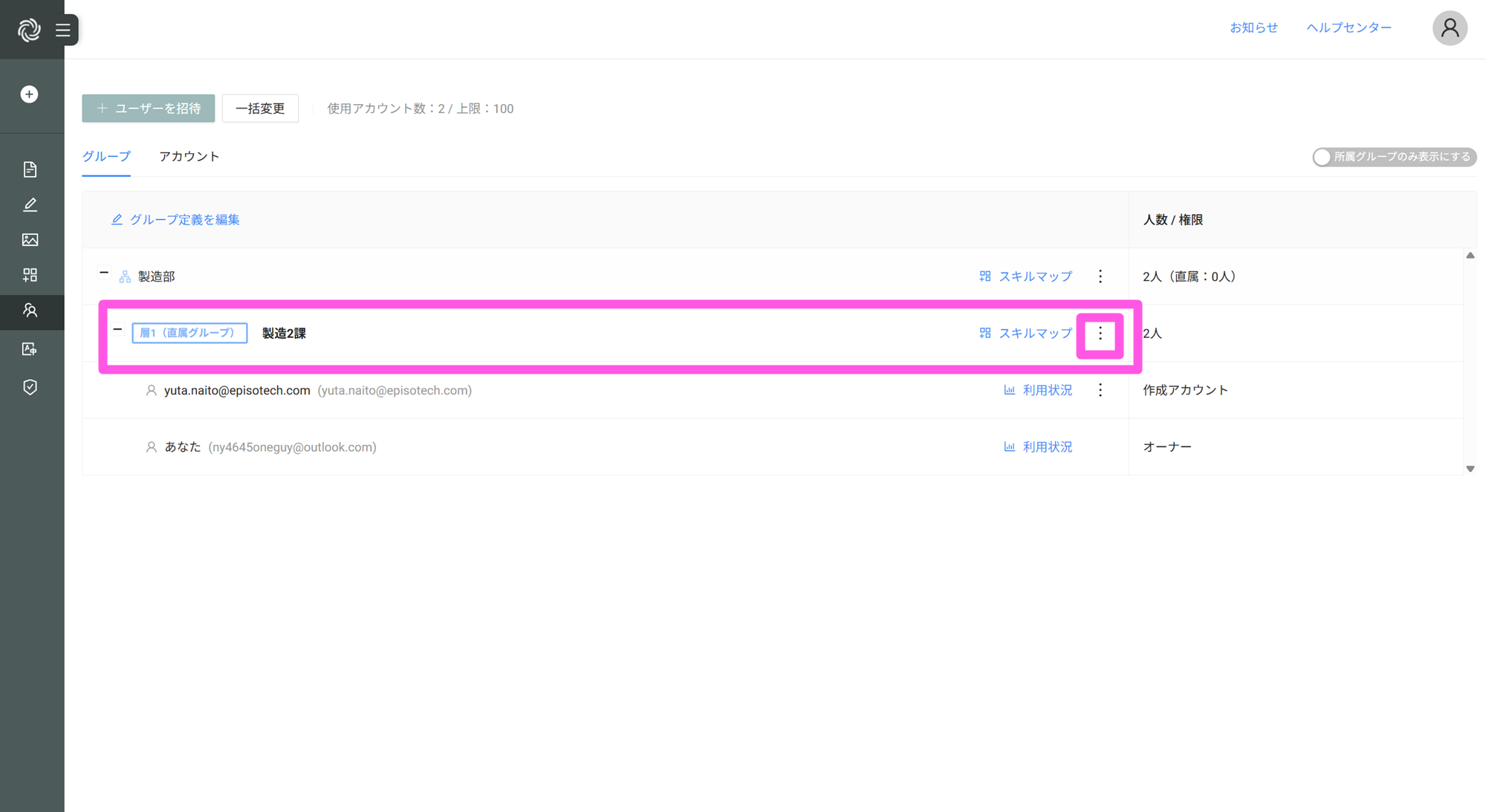Click the plus create icon in sidebar
Screen dimensions: 1486x812
coord(30,94)
